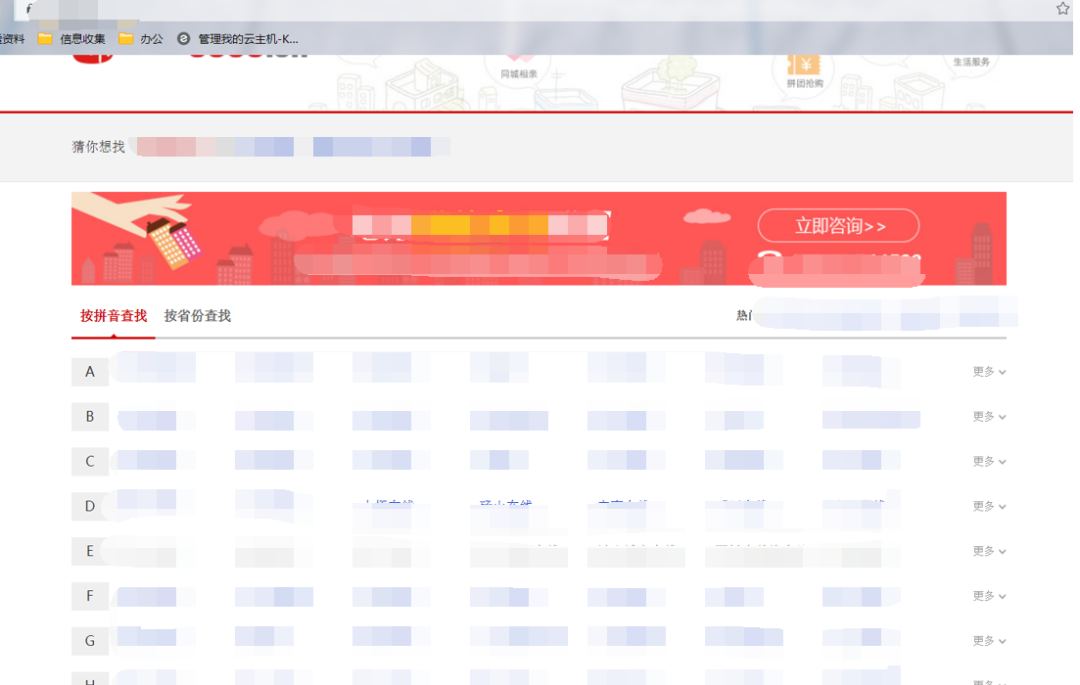Expand 更多 for the D row
The height and width of the screenshot is (685, 1080).
(989, 506)
